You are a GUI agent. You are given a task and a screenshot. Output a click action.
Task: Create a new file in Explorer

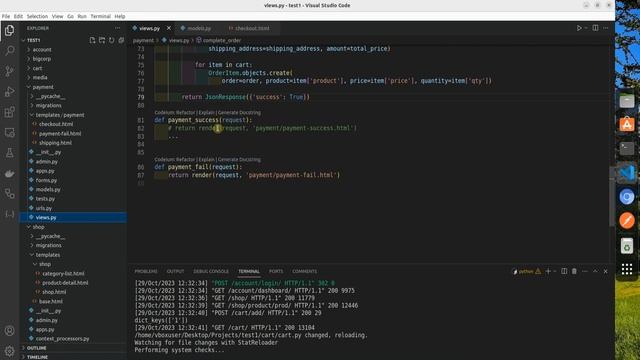click(92, 40)
